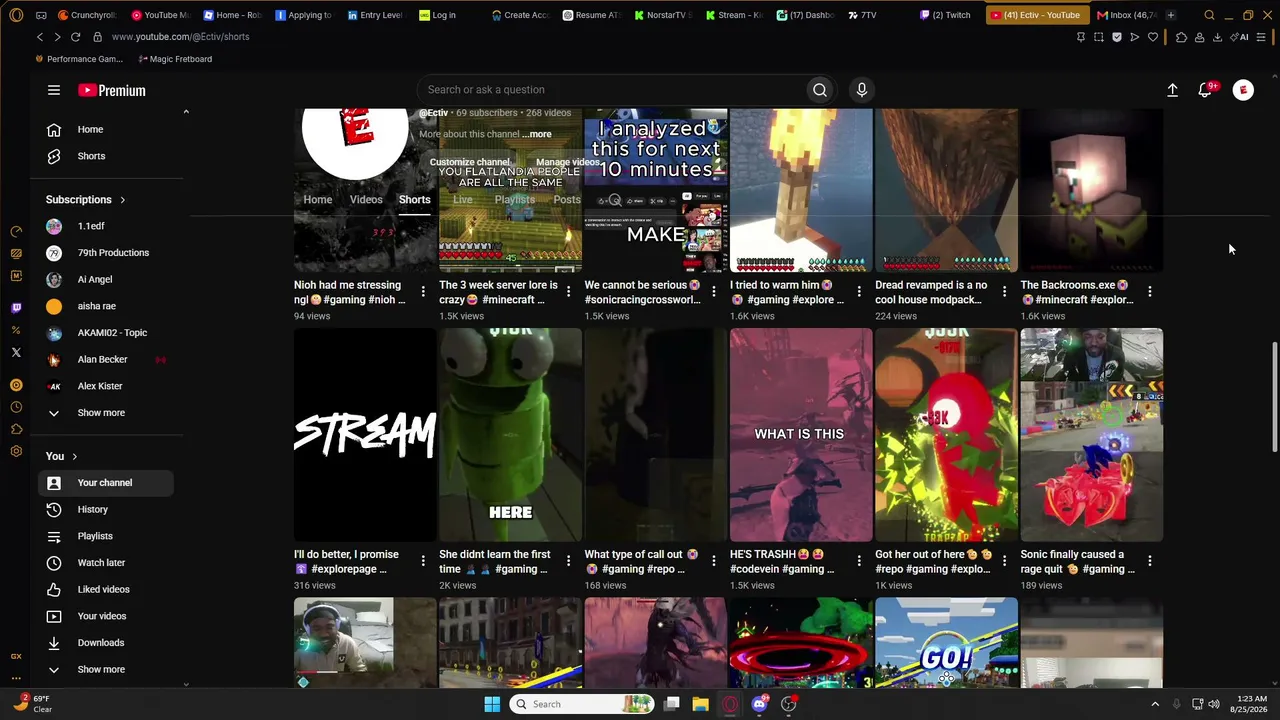
Task: Open Opera sidebar settings gear
Action: tap(16, 451)
